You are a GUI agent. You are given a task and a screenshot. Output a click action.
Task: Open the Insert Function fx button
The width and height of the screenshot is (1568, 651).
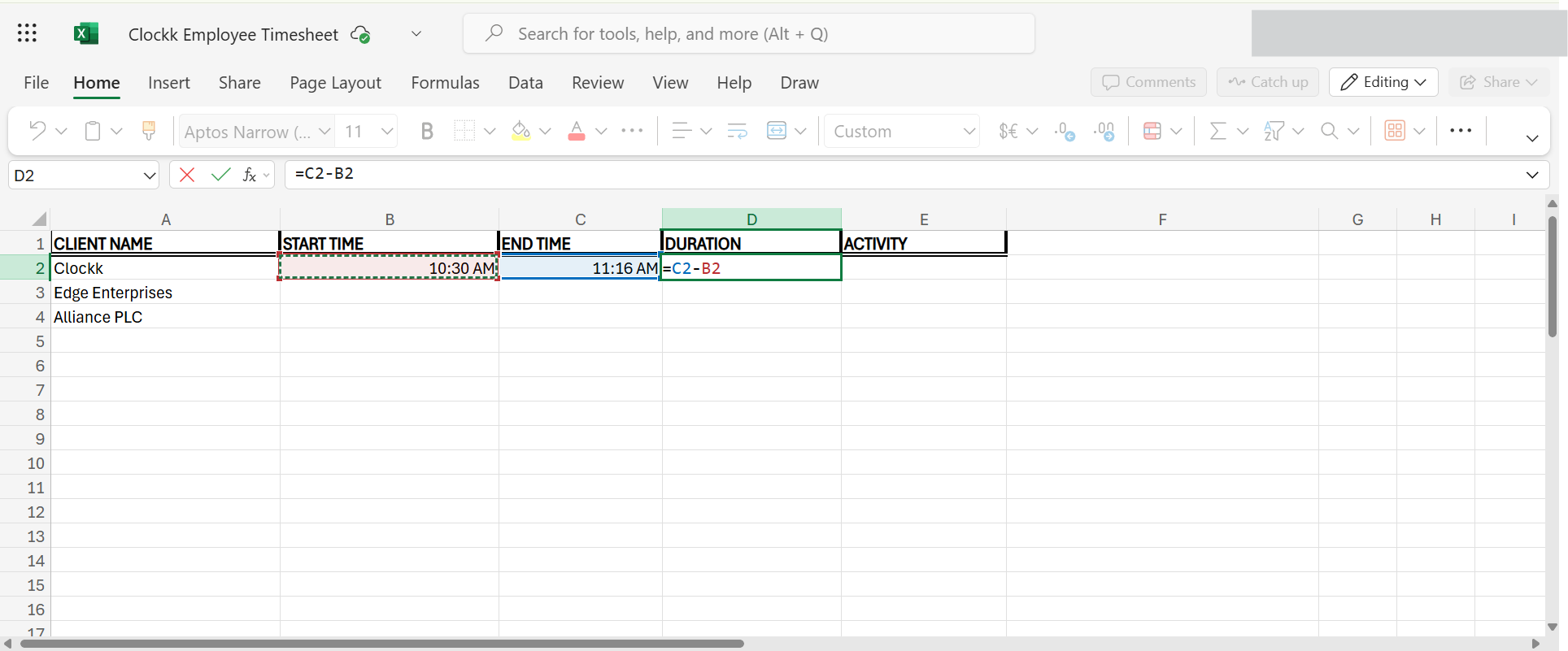pyautogui.click(x=250, y=175)
